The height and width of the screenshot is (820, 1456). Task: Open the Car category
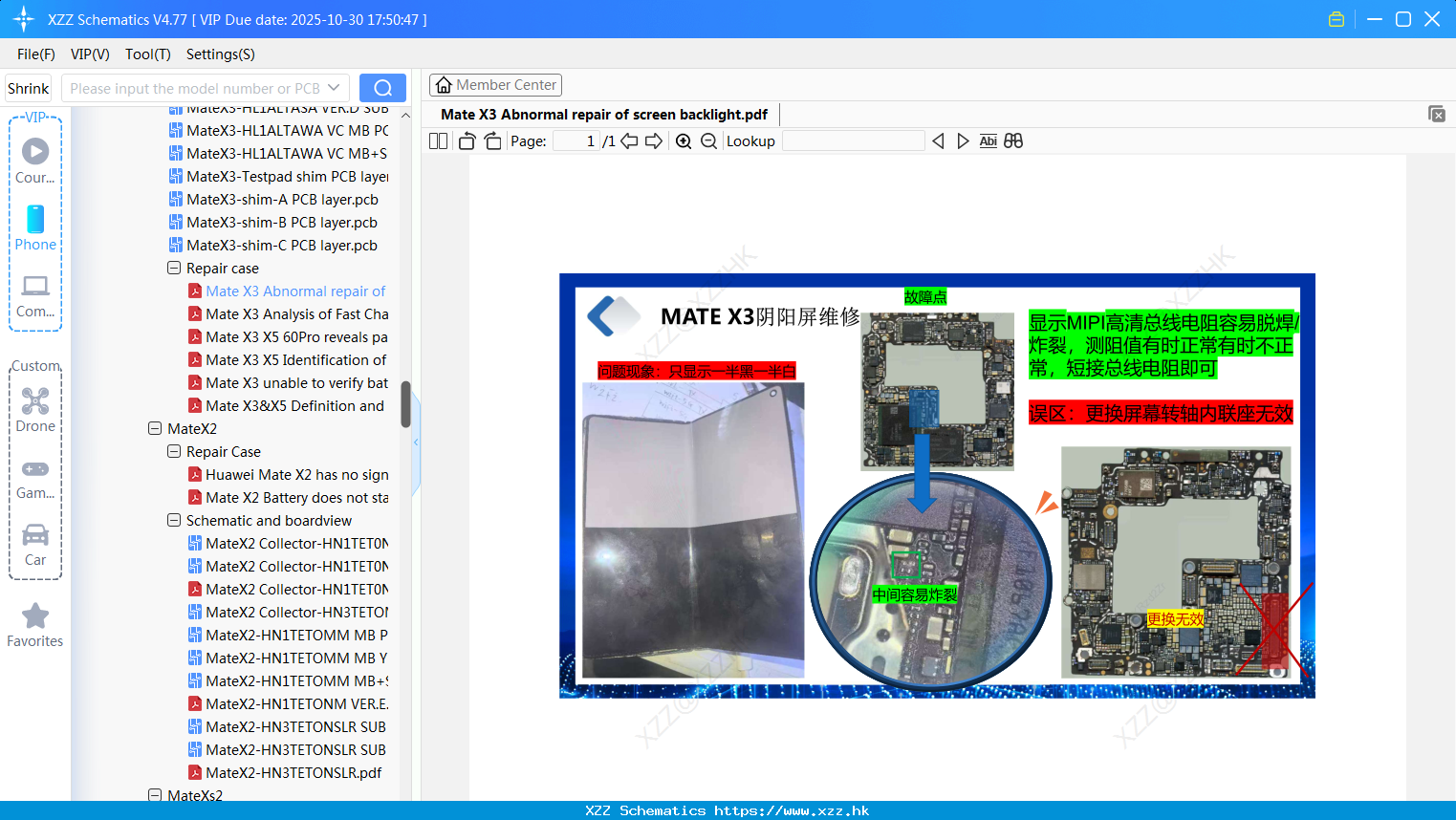(35, 544)
